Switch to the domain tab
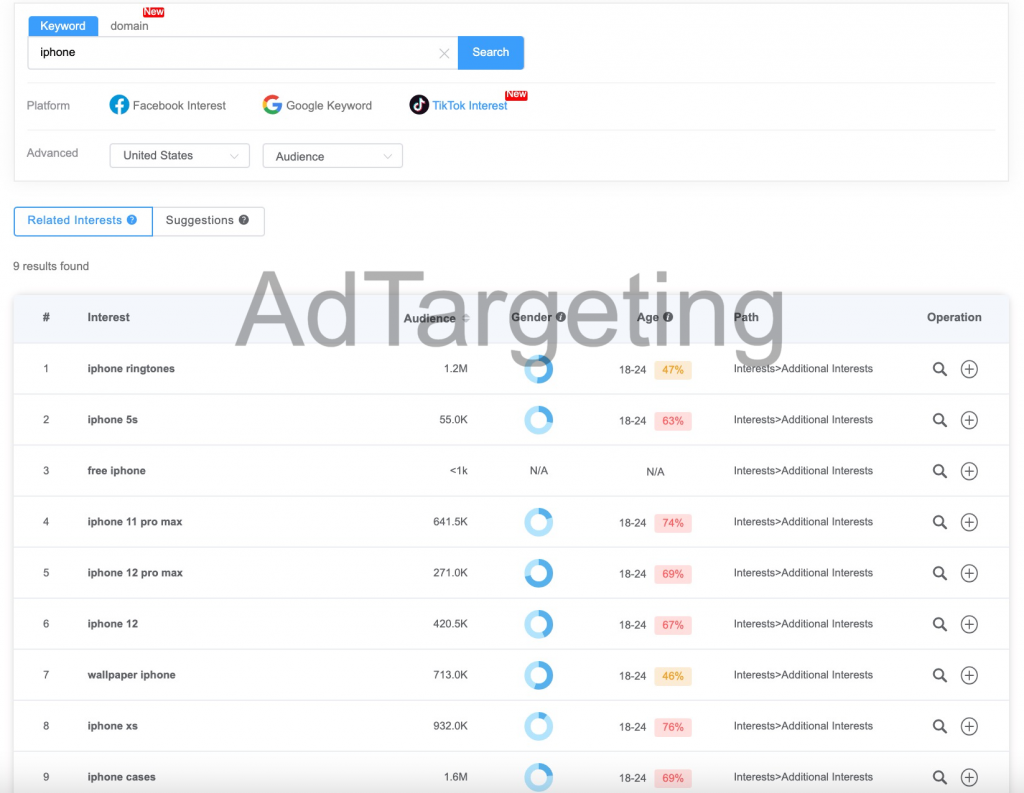1024x793 pixels. pyautogui.click(x=129, y=26)
